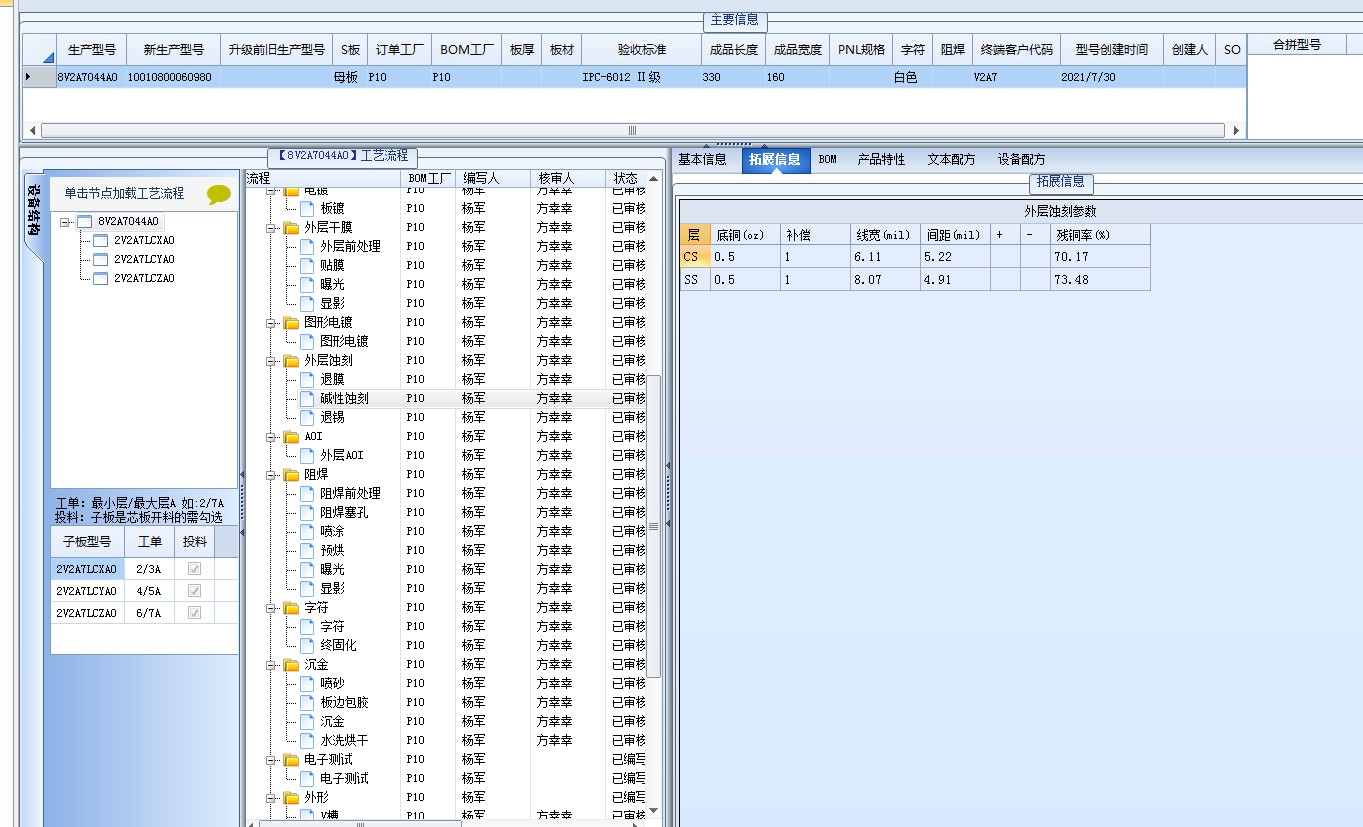Toggle 投料 checkbox for 2V2A7LCYA0
Screen dimensions: 1363x827
(195, 590)
